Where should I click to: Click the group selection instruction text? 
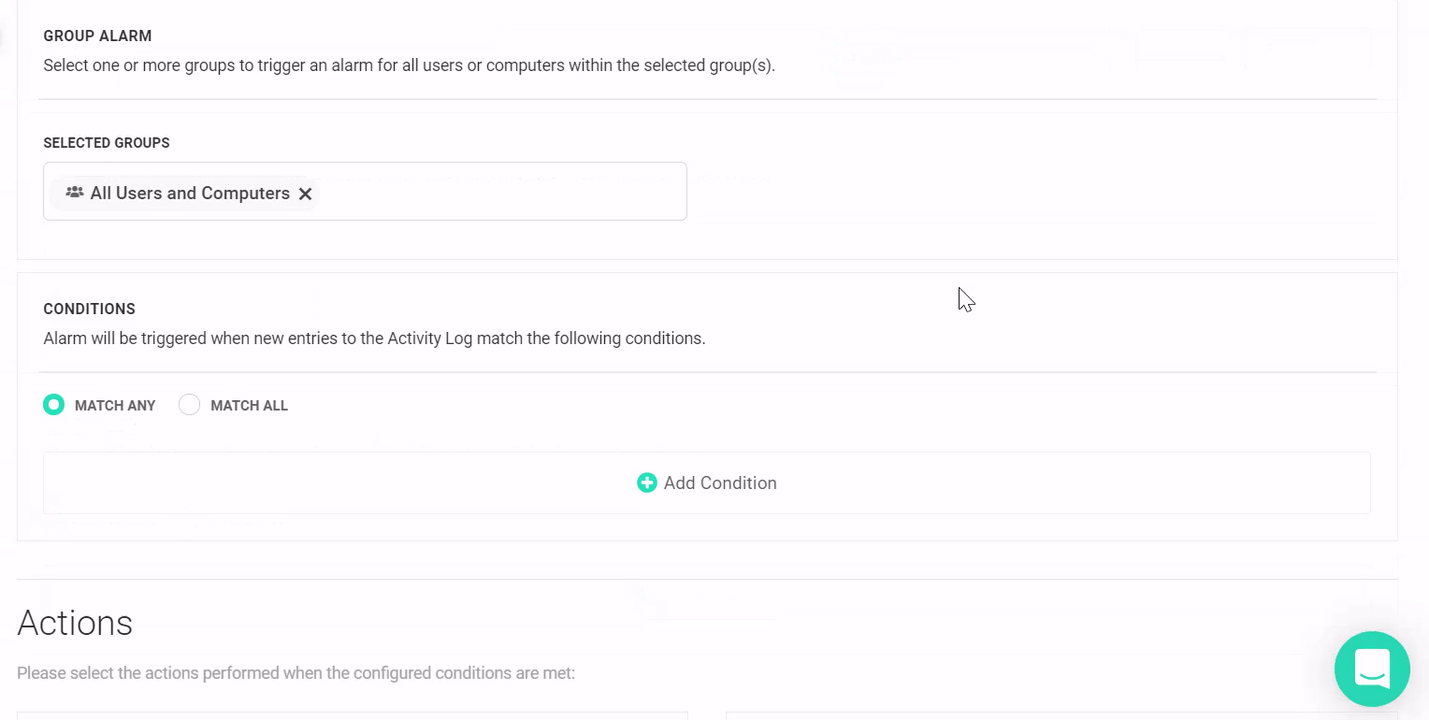pyautogui.click(x=408, y=64)
